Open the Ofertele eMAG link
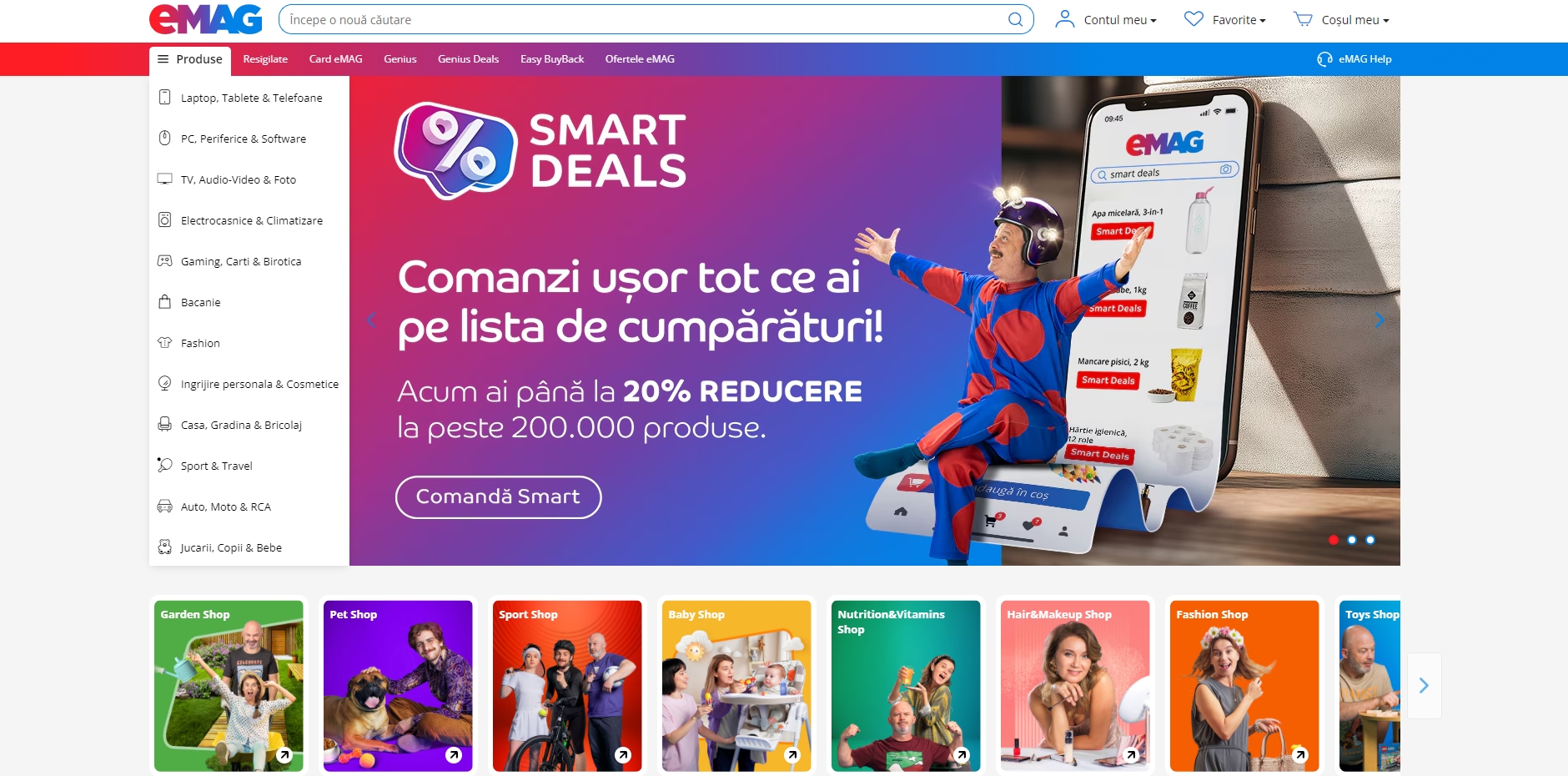 640,59
